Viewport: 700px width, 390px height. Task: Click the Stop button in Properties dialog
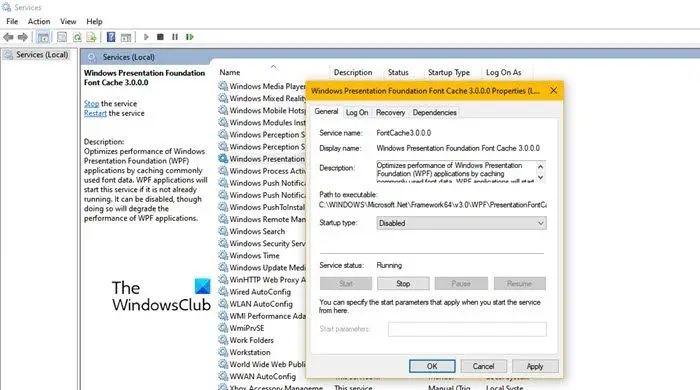coord(403,283)
